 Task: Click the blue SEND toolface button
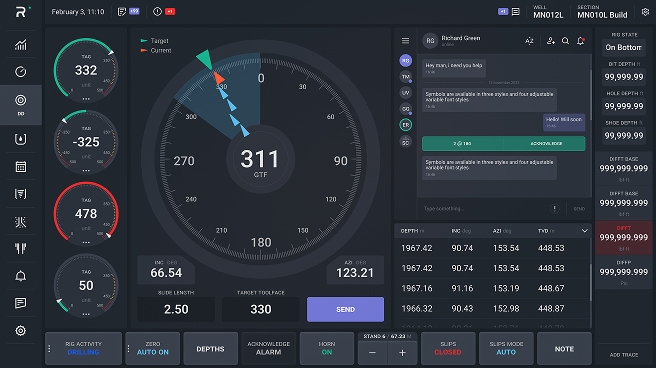345,309
